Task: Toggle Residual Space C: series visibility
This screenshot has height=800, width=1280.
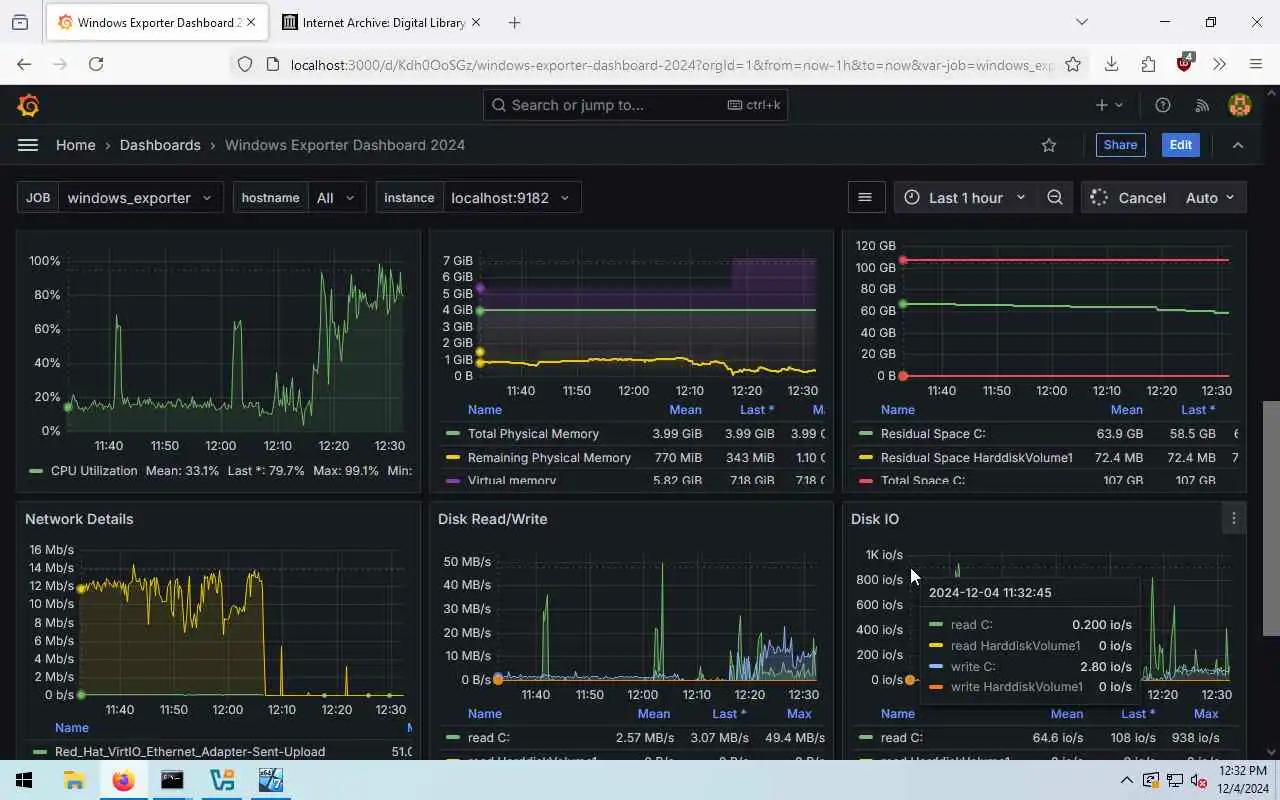Action: click(933, 434)
